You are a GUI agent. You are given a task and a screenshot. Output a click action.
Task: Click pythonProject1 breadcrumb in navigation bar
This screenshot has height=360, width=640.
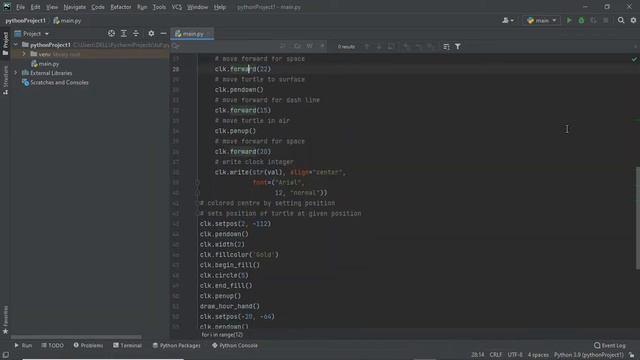[26, 20]
